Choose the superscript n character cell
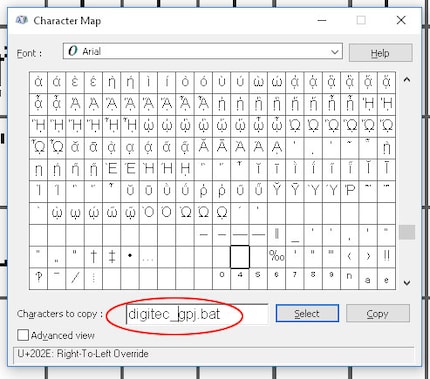This screenshot has height=379, width=430. (350, 278)
